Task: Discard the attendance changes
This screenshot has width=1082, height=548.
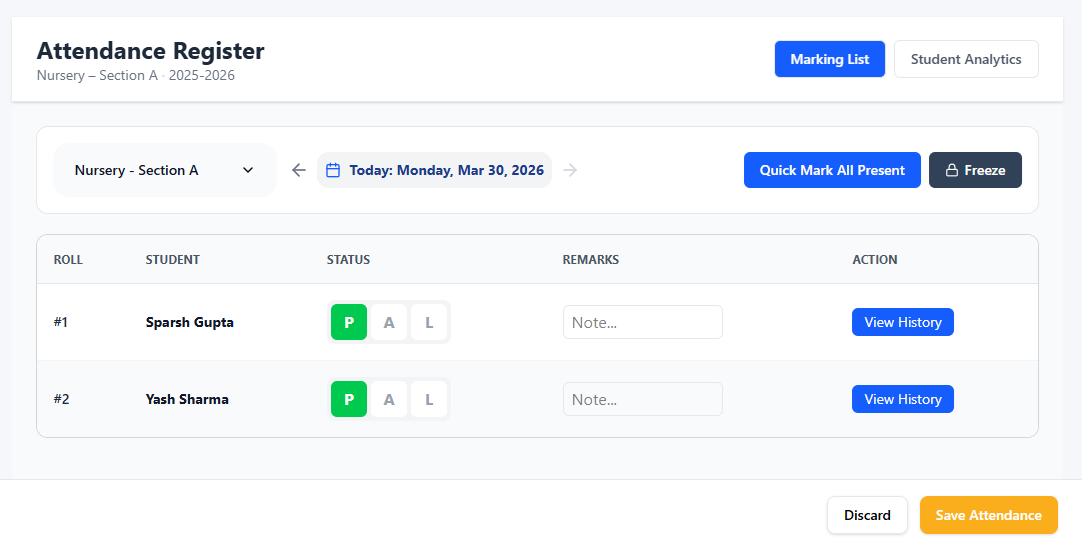Action: [x=867, y=515]
